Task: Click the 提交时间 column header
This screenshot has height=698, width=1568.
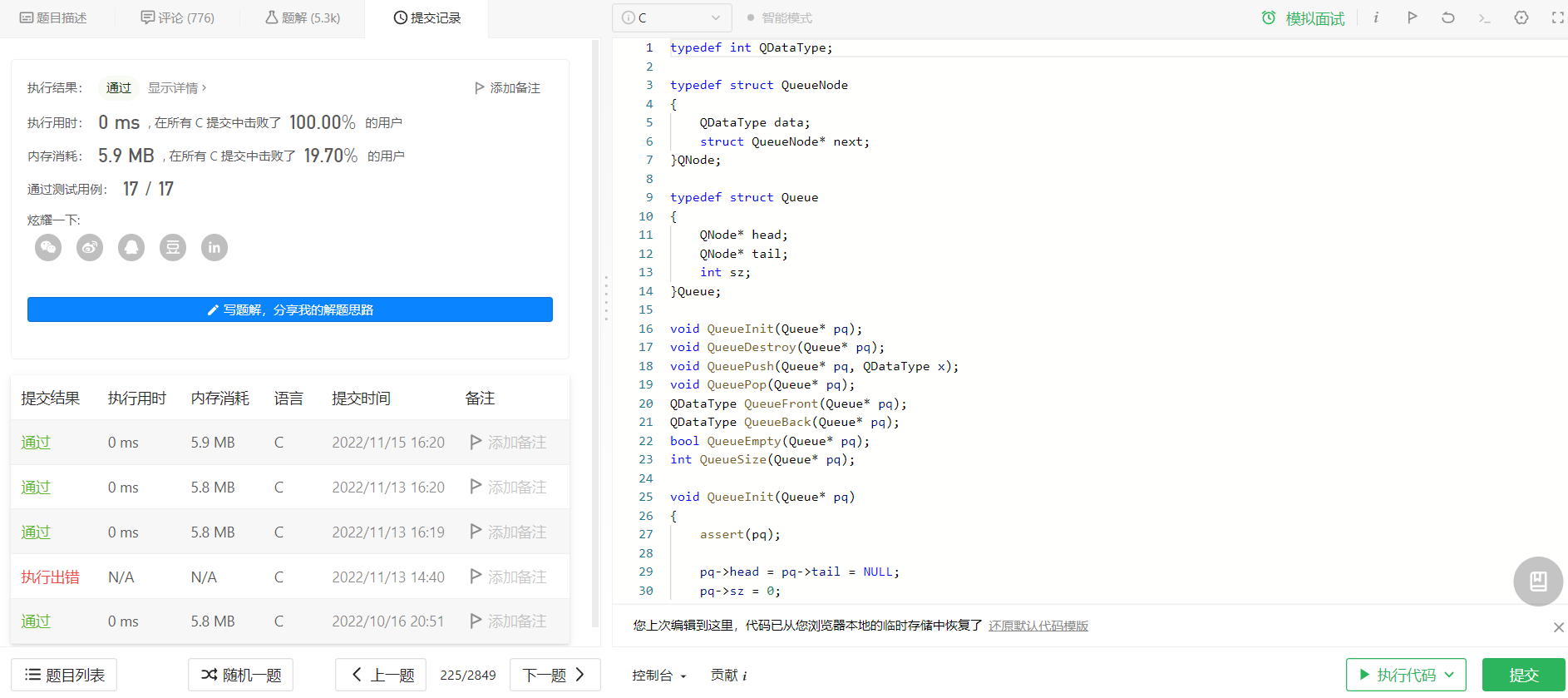Action: tap(362, 399)
